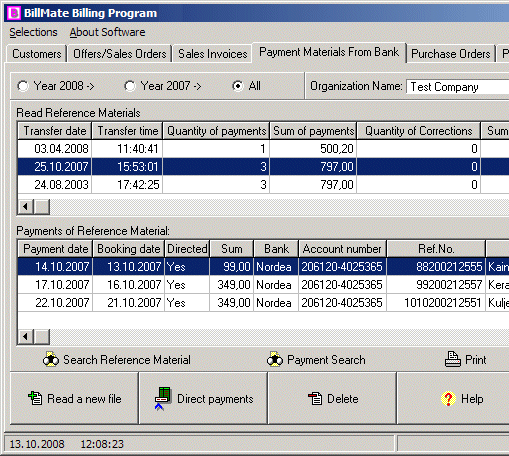Click the Search Reference Material button label

pos(127,360)
